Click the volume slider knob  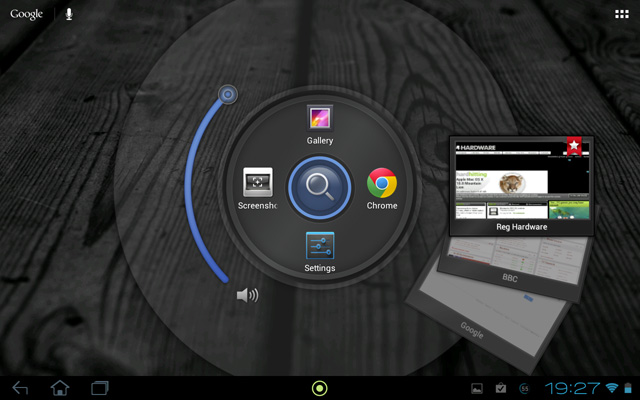(x=228, y=95)
